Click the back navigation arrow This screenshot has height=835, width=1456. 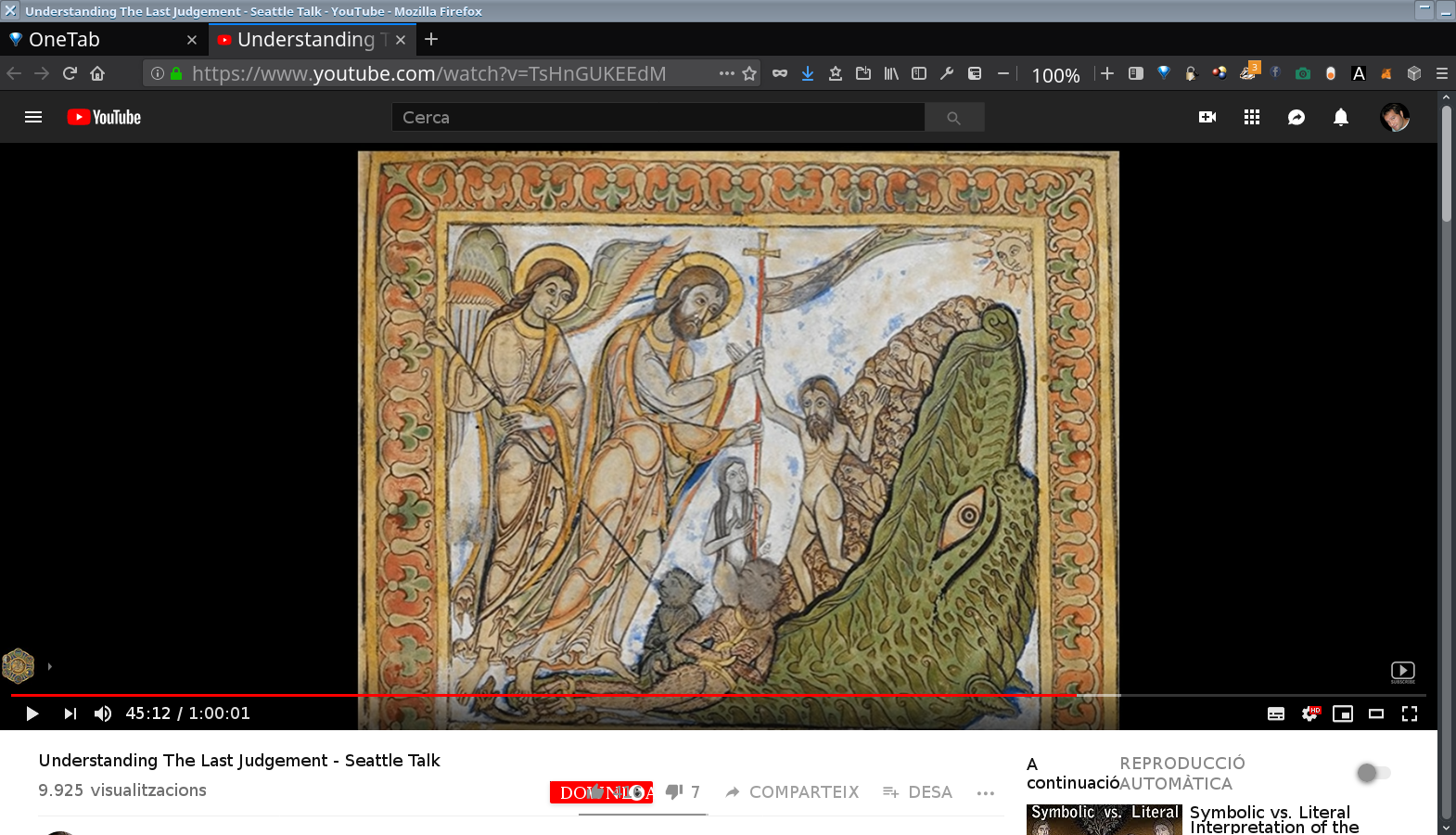coord(14,73)
